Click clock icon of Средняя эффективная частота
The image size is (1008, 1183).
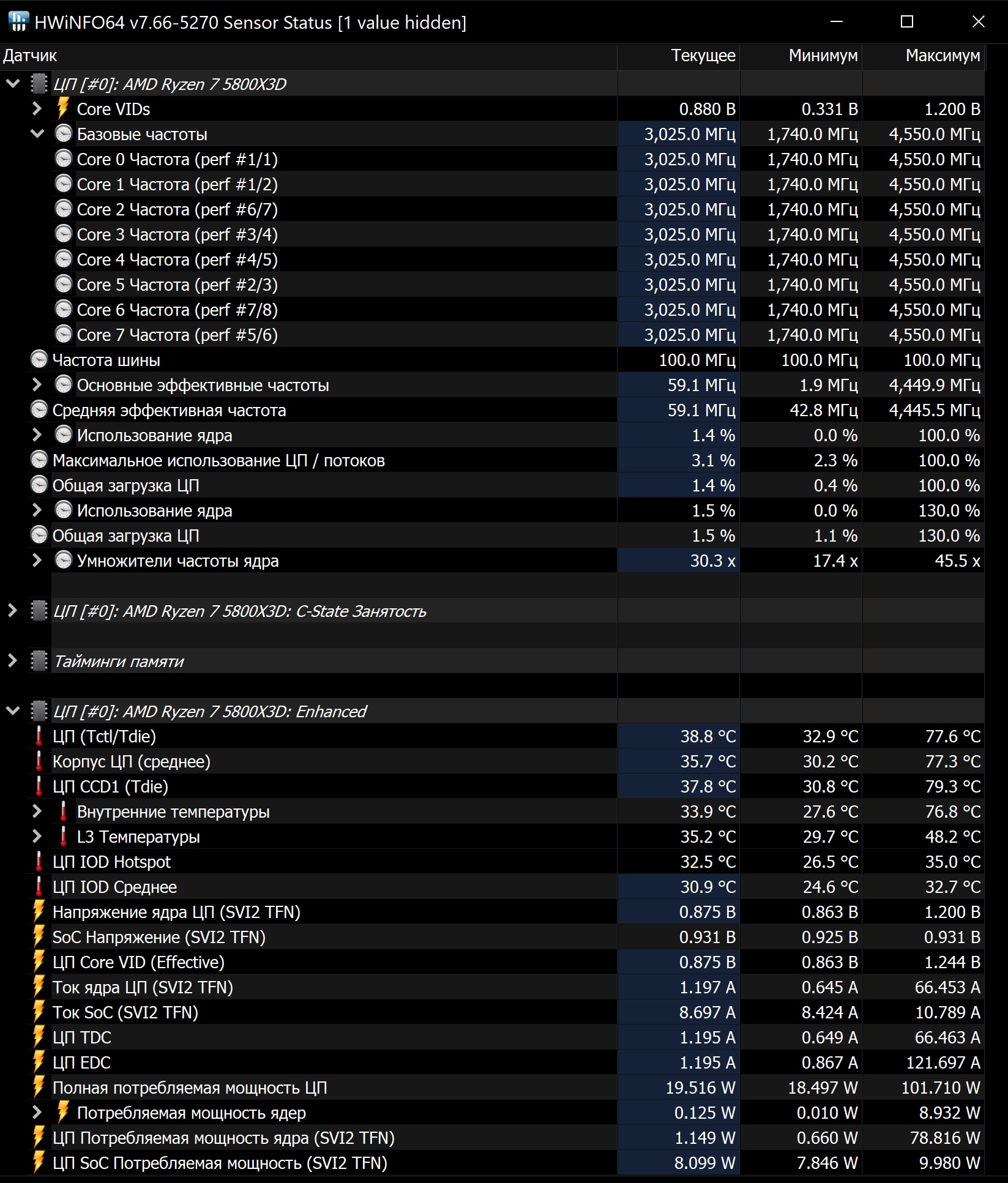(39, 409)
